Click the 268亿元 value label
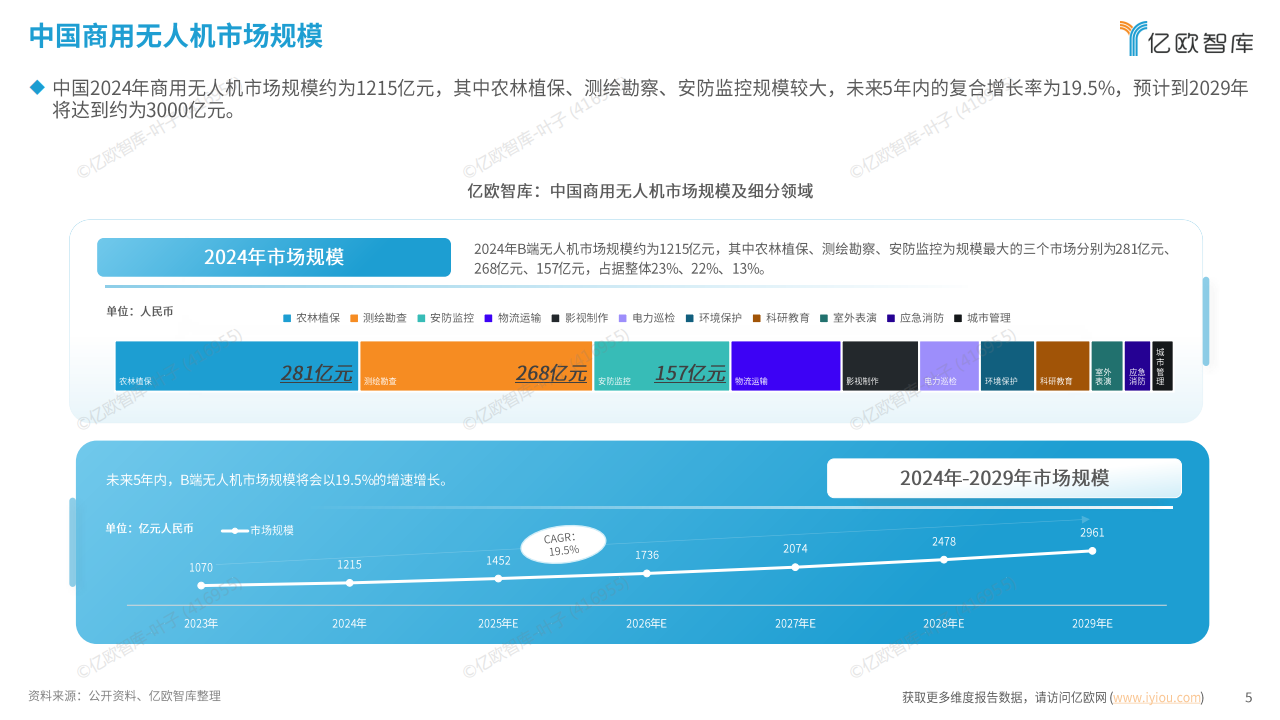 551,374
